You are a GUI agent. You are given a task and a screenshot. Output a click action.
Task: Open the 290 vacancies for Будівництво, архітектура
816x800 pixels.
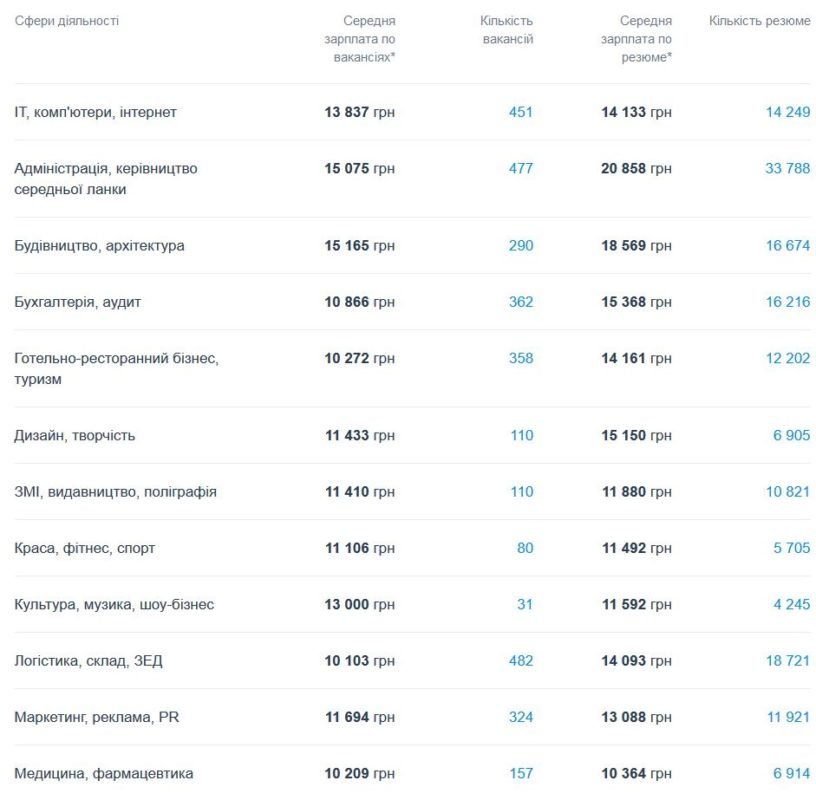click(x=520, y=245)
